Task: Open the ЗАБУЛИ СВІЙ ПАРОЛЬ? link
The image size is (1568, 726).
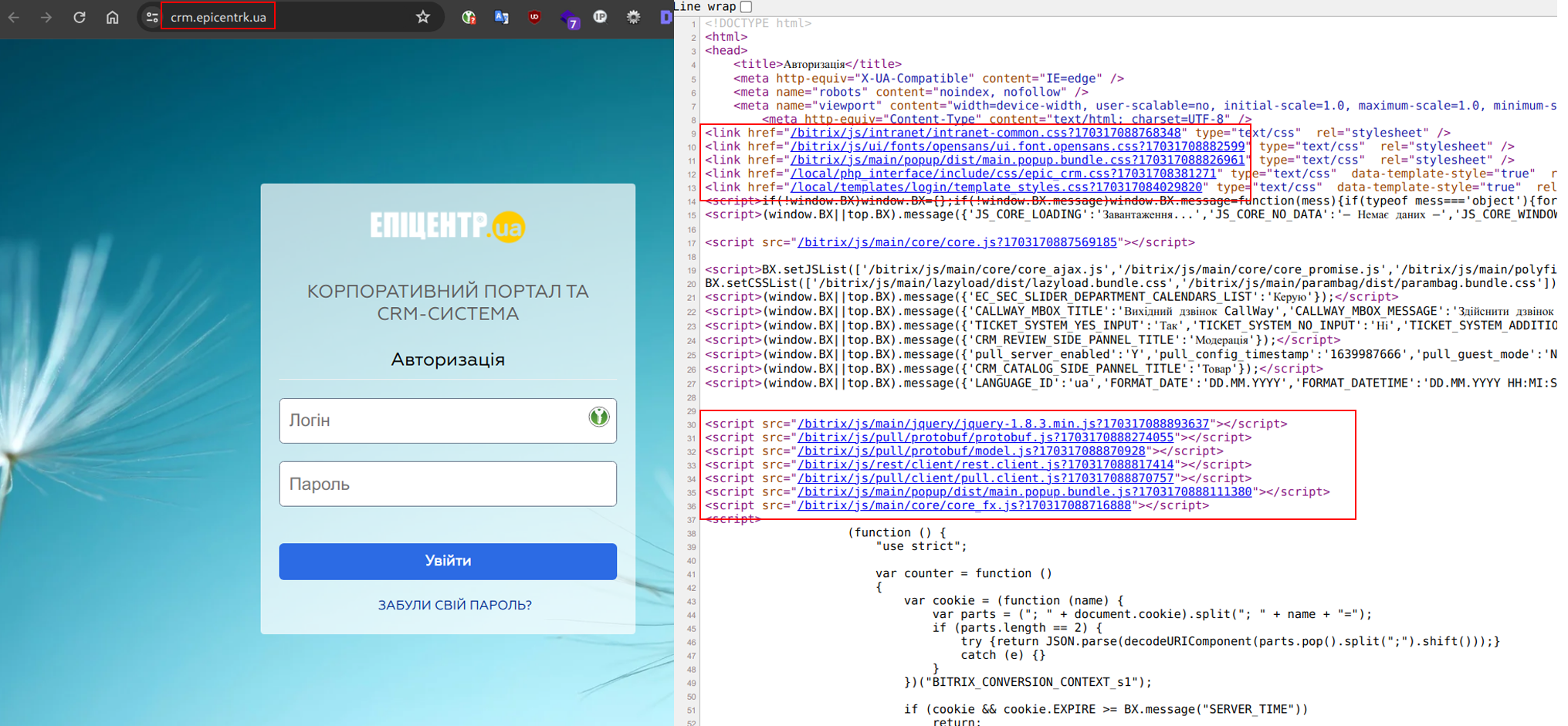Action: click(x=455, y=605)
